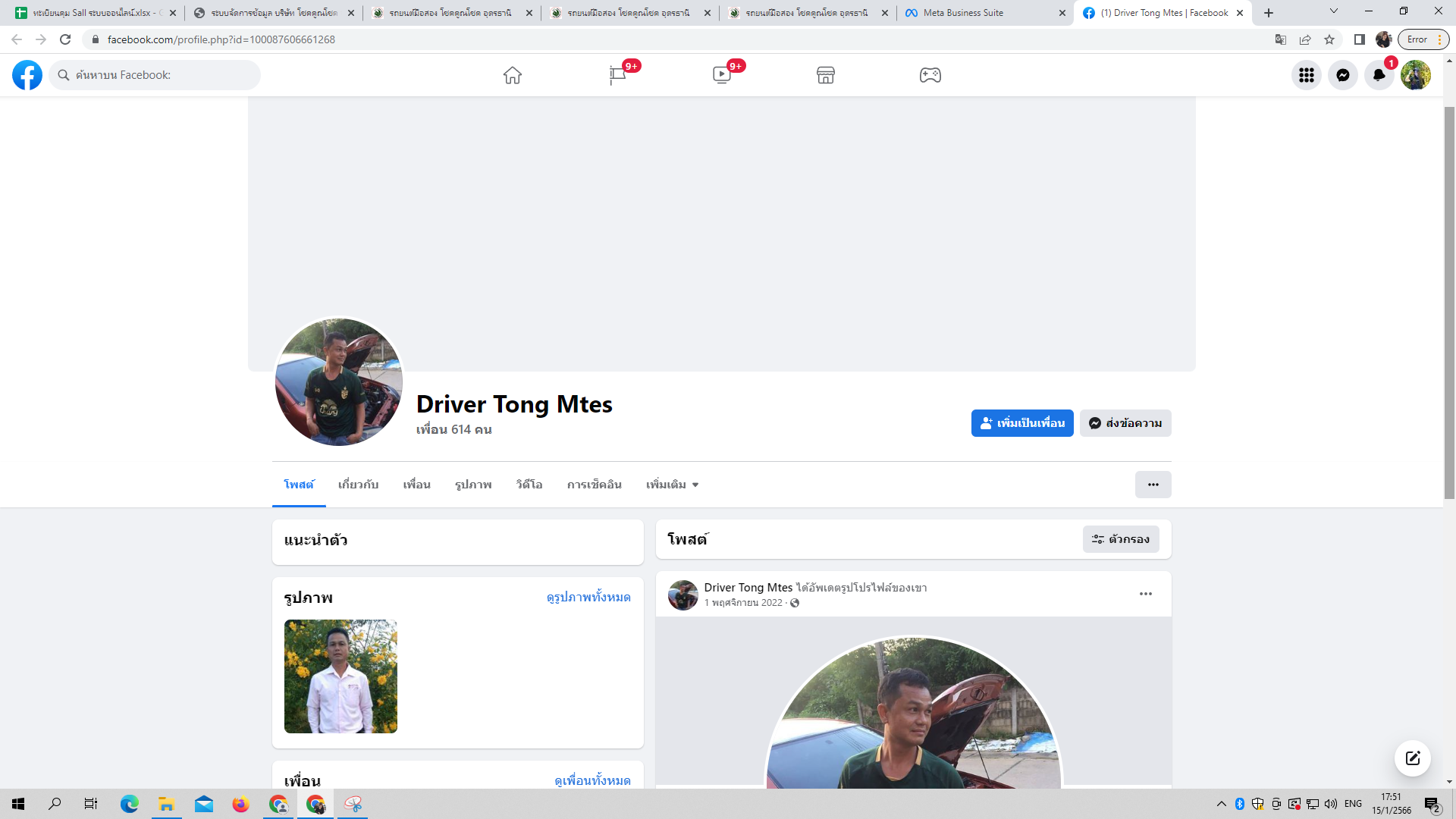Open notifications bell icon

pyautogui.click(x=1379, y=75)
